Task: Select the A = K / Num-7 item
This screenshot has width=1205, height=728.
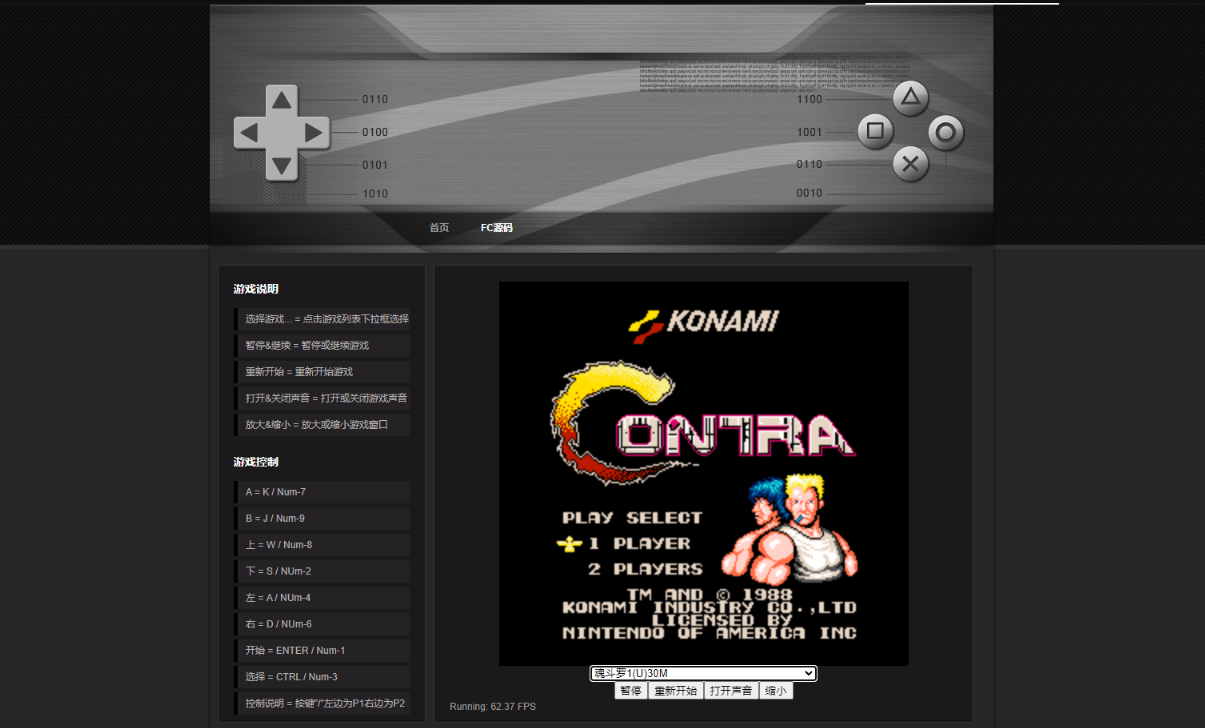Action: 322,492
